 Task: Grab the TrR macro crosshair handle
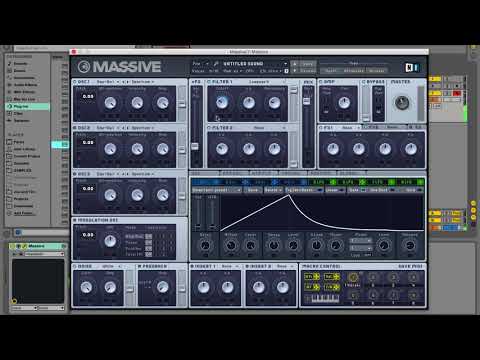point(336,287)
